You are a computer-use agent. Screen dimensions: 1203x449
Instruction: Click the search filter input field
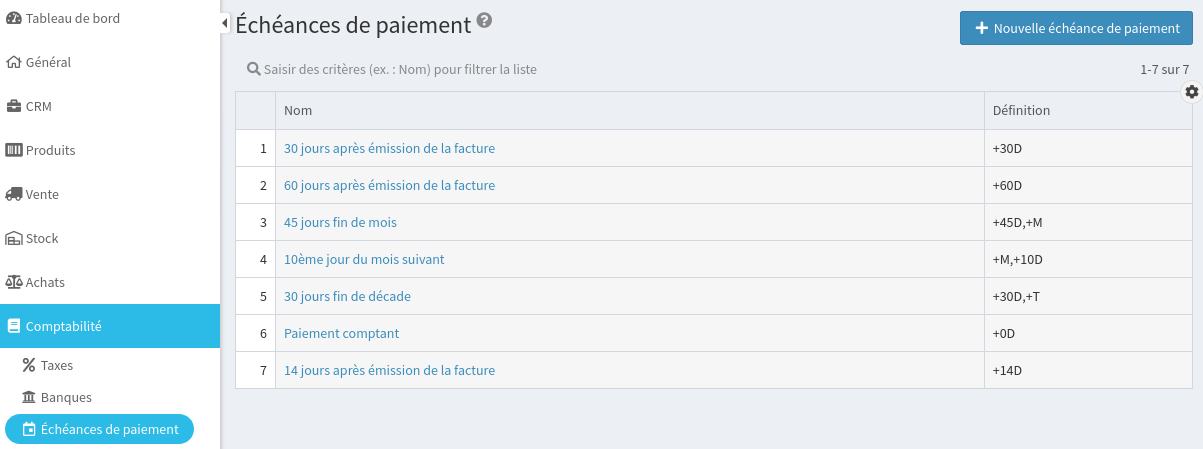tap(400, 70)
